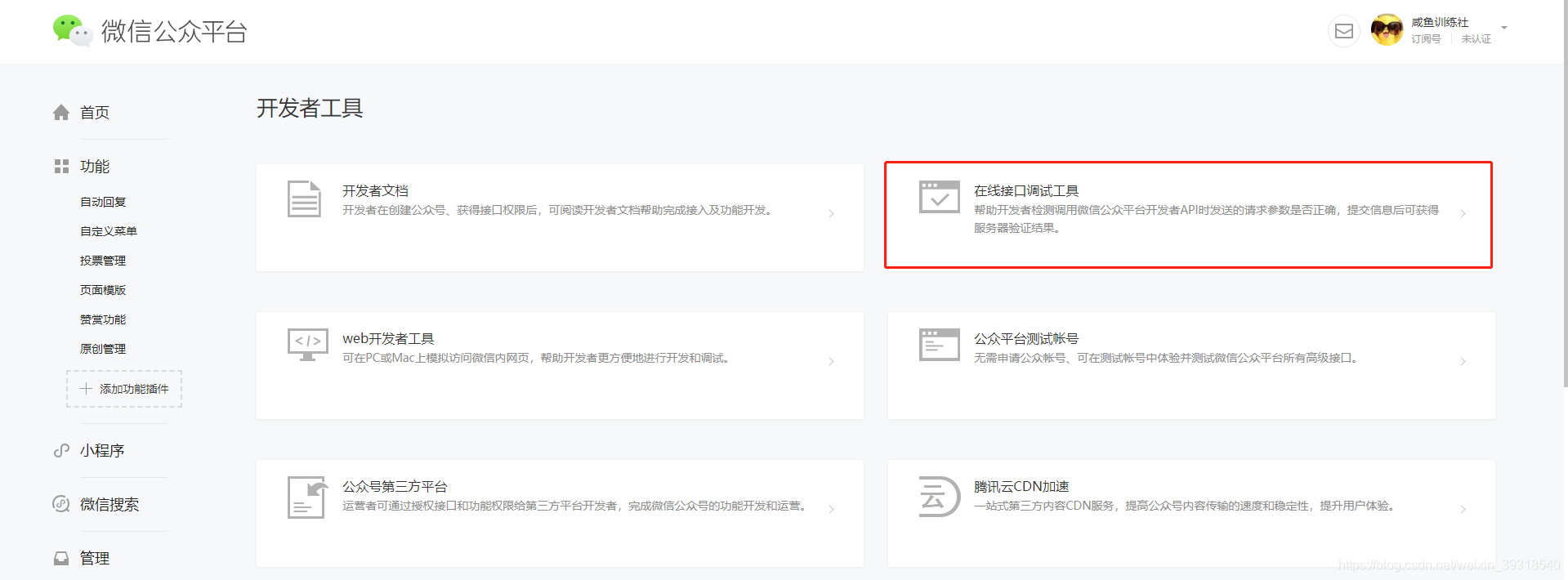Viewport: 1568px width, 580px height.
Task: Click the 腾讯云CDN加速 card title
Action: (1021, 486)
